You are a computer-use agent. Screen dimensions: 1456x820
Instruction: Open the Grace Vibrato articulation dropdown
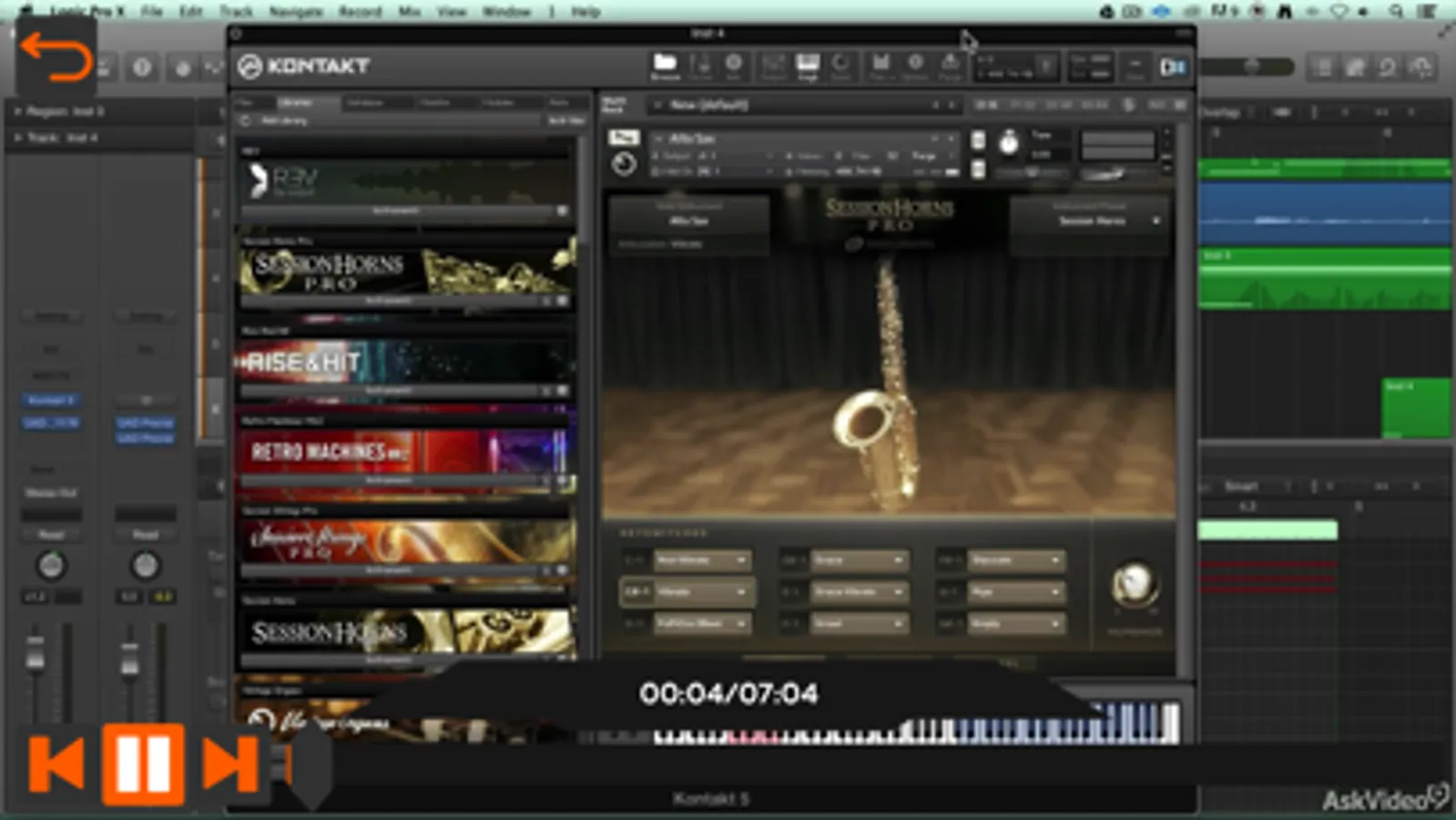[x=859, y=591]
